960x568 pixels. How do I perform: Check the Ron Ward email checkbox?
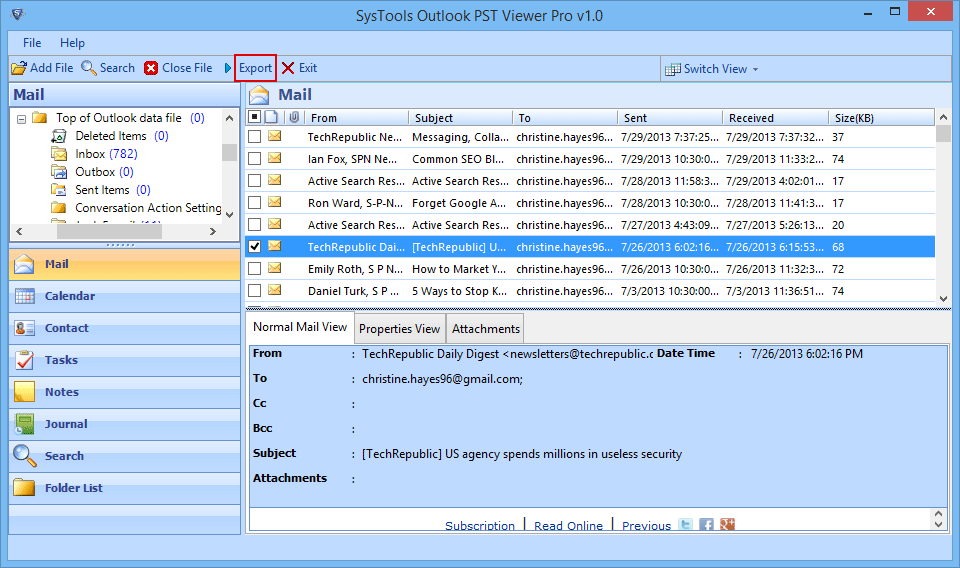[x=255, y=203]
